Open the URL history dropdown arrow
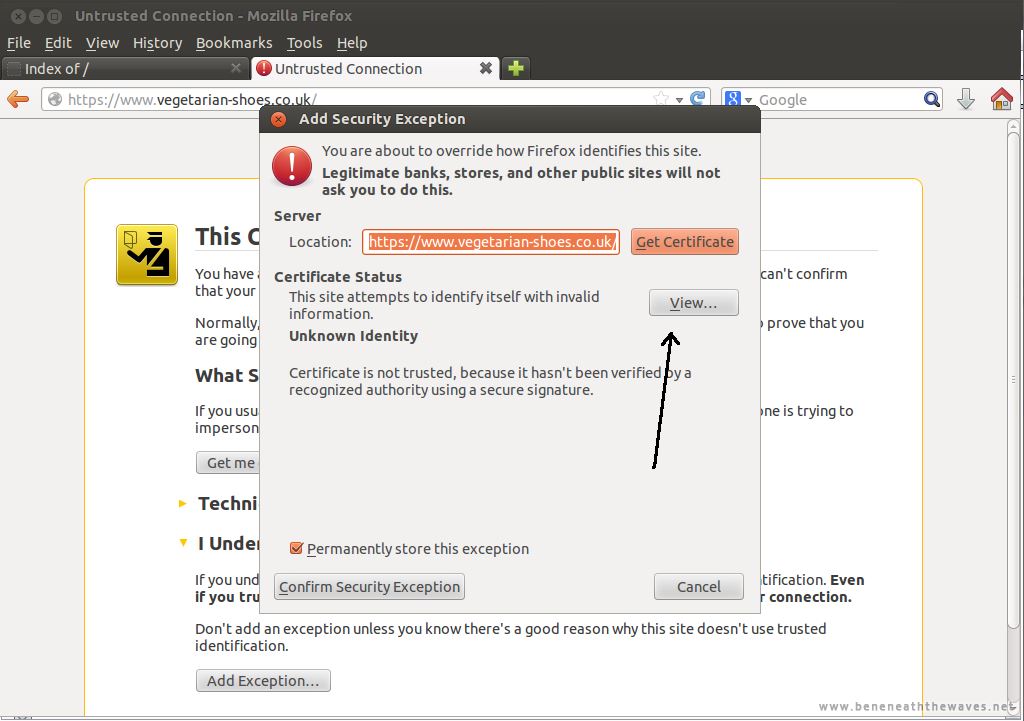 679,100
